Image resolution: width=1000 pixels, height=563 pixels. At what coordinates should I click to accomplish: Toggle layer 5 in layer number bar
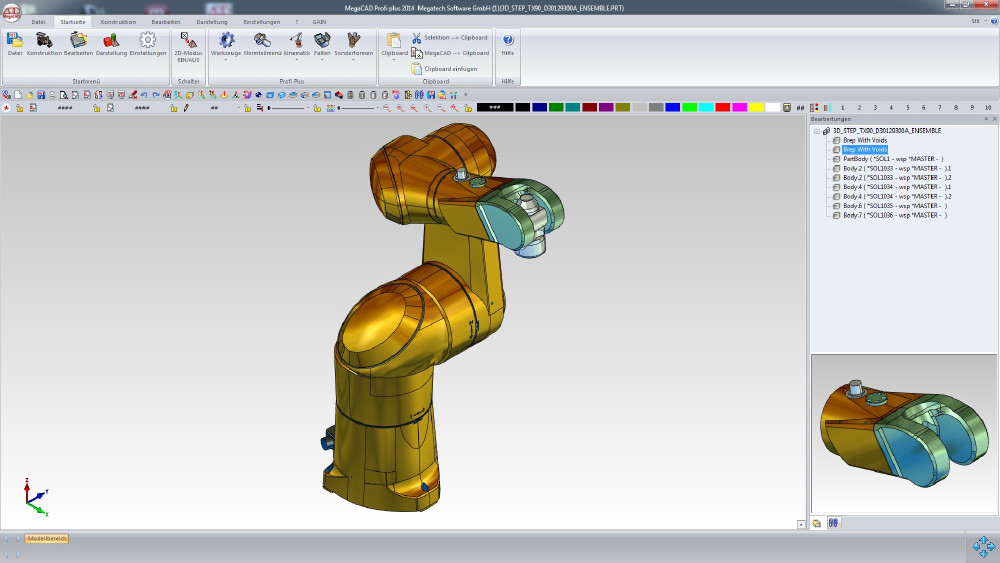coord(908,107)
